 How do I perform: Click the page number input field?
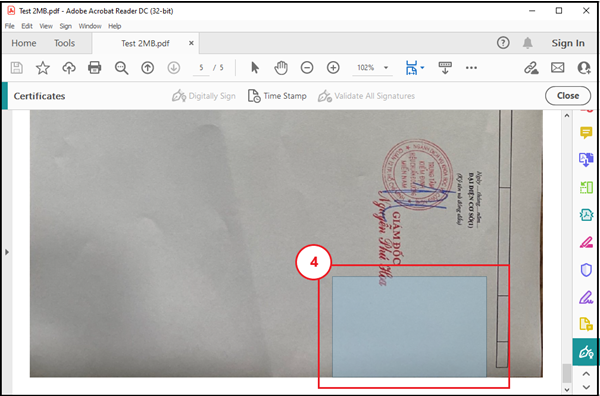click(x=201, y=68)
